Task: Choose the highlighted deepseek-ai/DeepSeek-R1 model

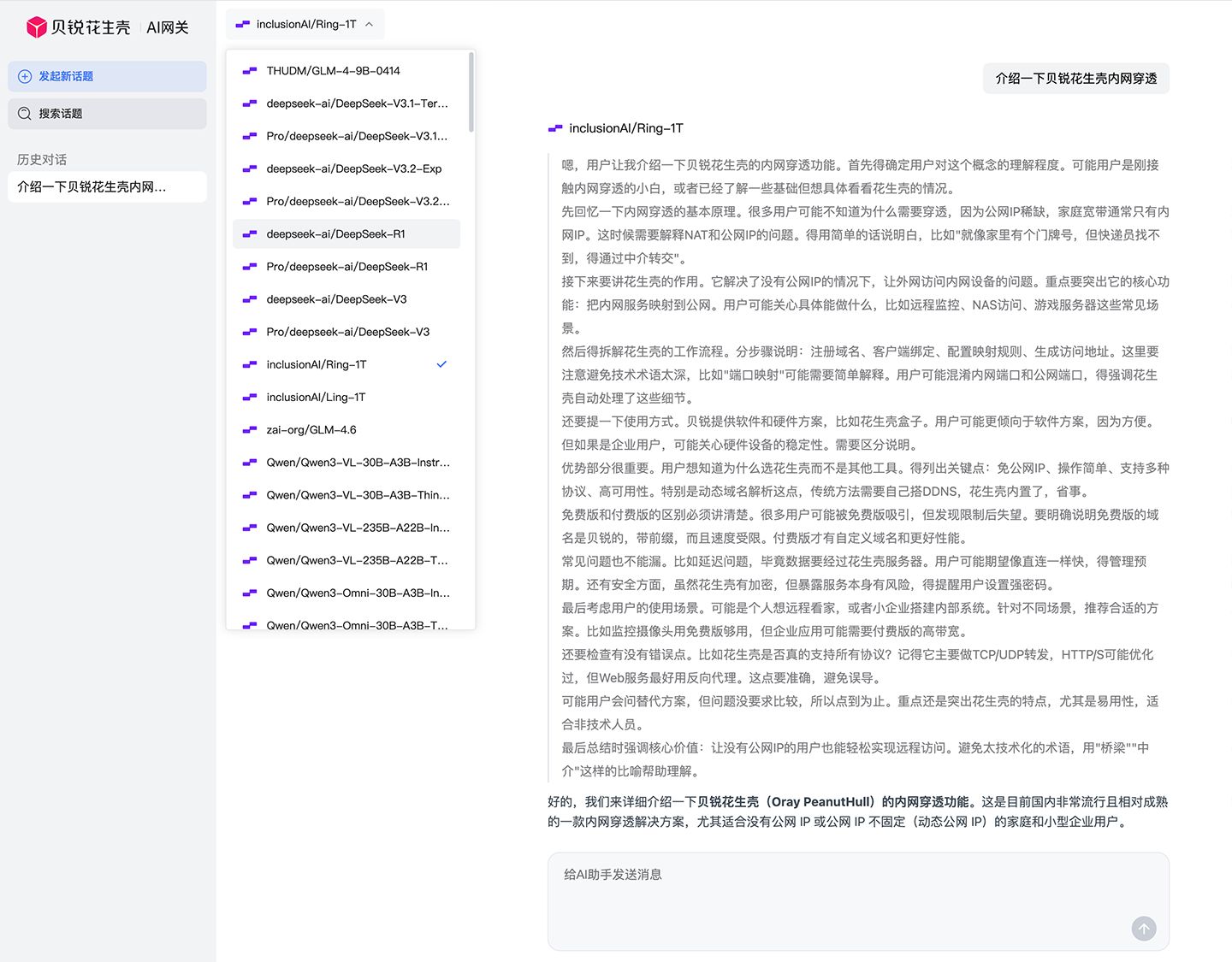Action: point(346,234)
